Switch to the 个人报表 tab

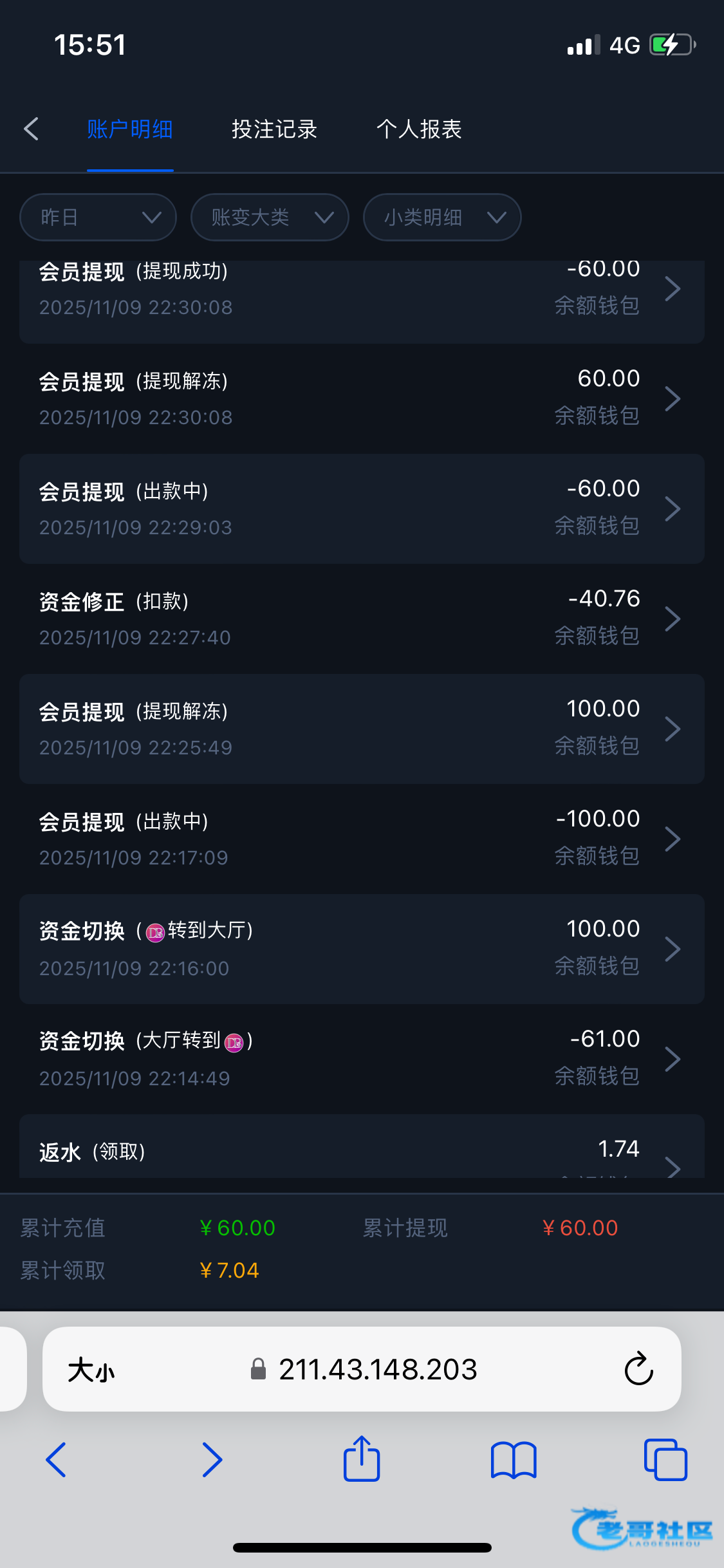(419, 129)
